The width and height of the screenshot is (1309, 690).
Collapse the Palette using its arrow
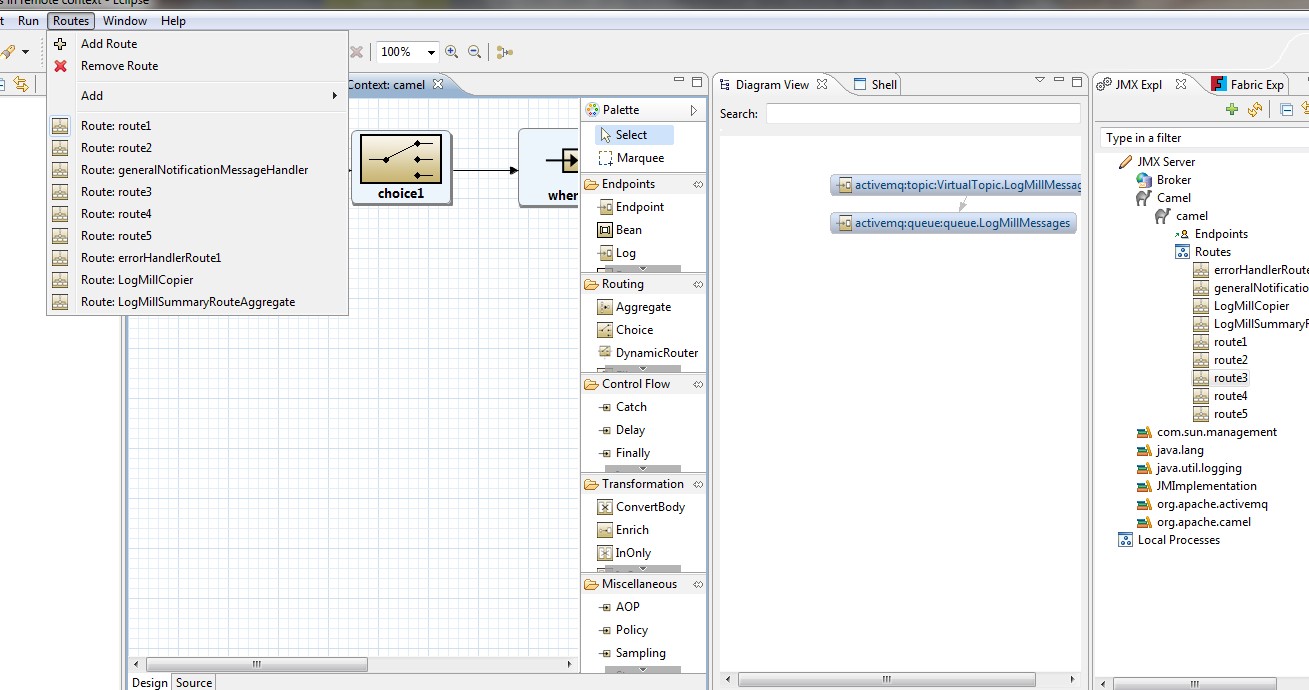pos(694,110)
